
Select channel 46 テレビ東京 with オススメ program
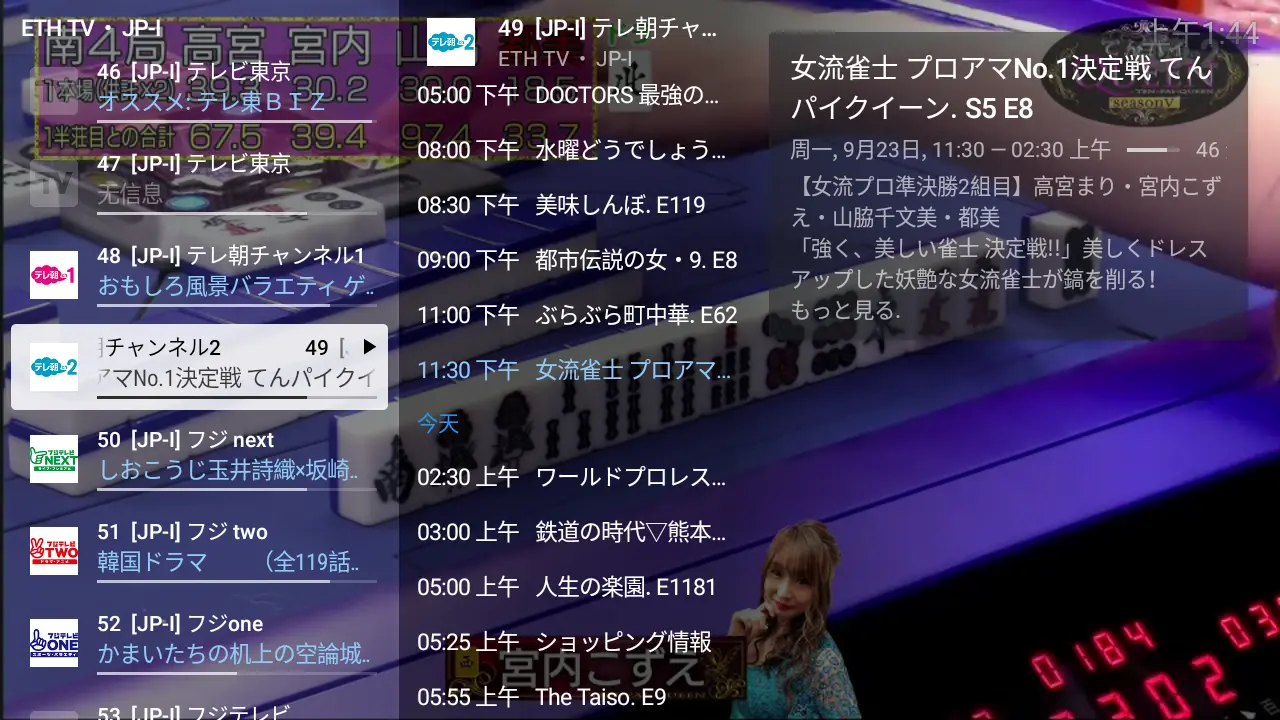234,88
